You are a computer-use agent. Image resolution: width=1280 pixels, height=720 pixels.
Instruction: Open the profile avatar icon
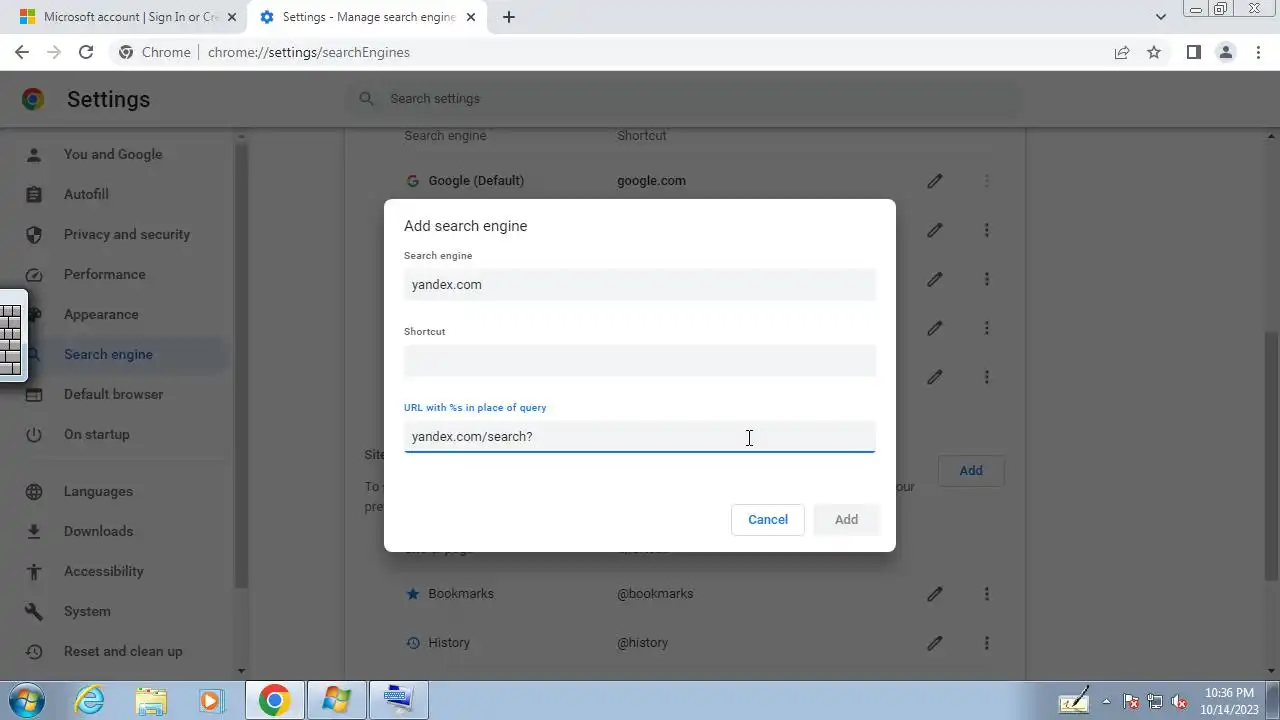click(x=1225, y=52)
